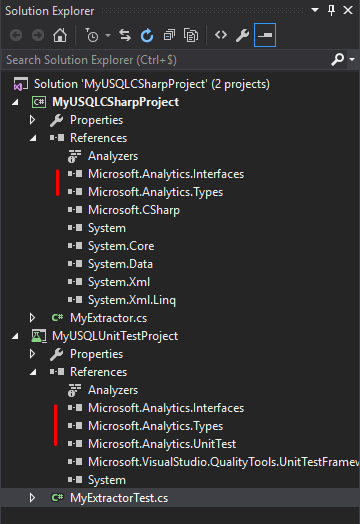
Task: Click the Forward navigation arrow in toolbar
Action: coord(38,35)
